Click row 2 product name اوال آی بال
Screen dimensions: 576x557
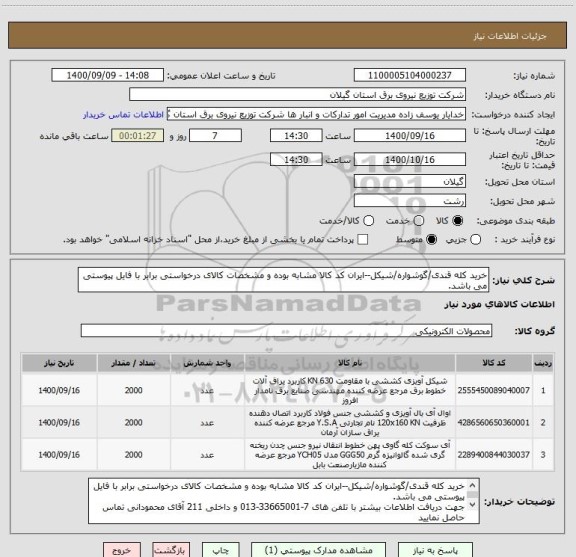(x=350, y=422)
